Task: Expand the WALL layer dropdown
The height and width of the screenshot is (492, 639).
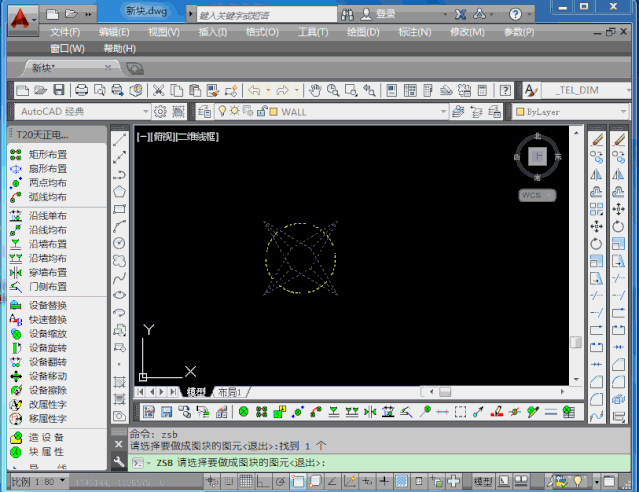Action: [x=443, y=111]
